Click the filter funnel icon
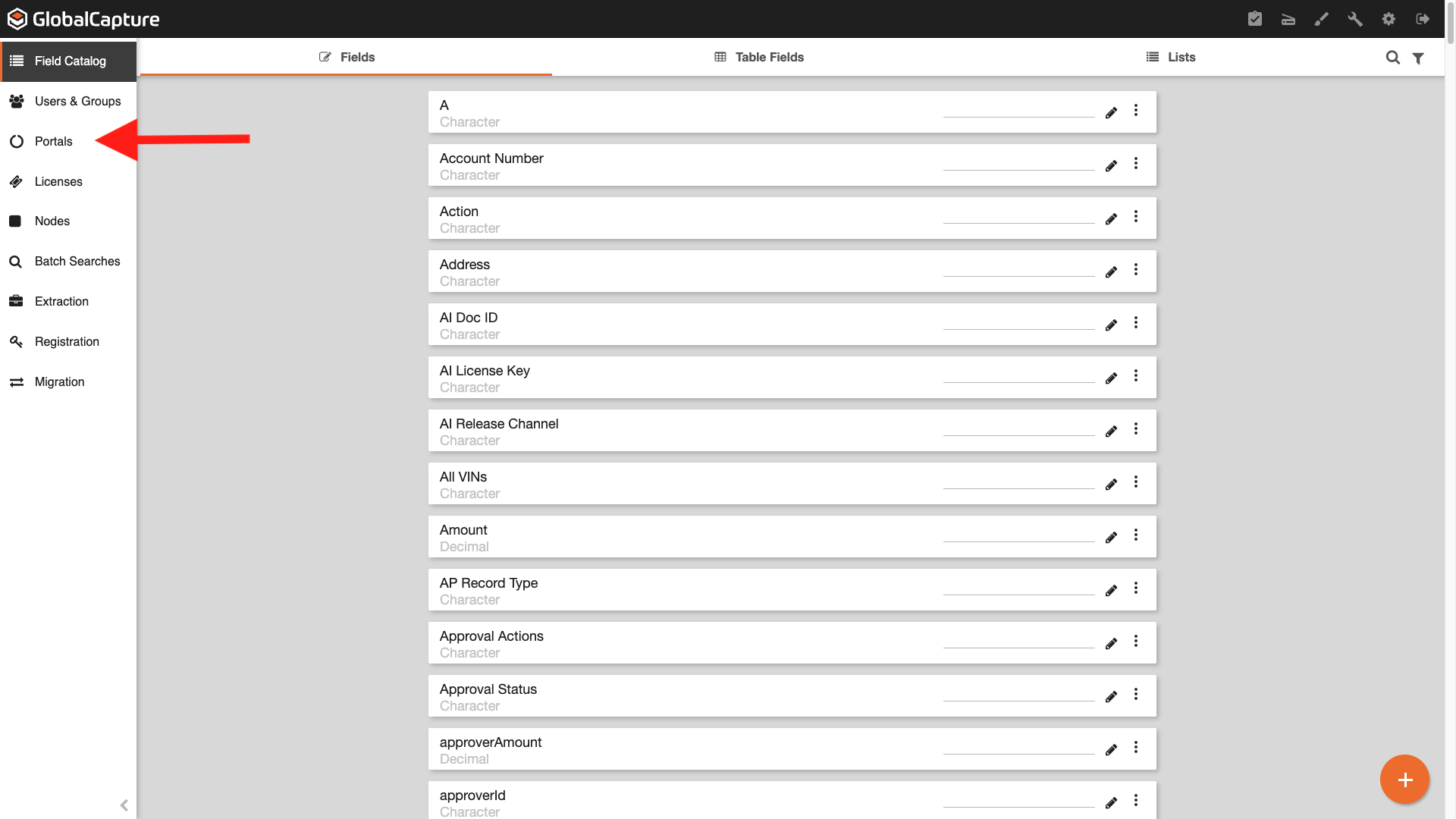 click(x=1418, y=58)
